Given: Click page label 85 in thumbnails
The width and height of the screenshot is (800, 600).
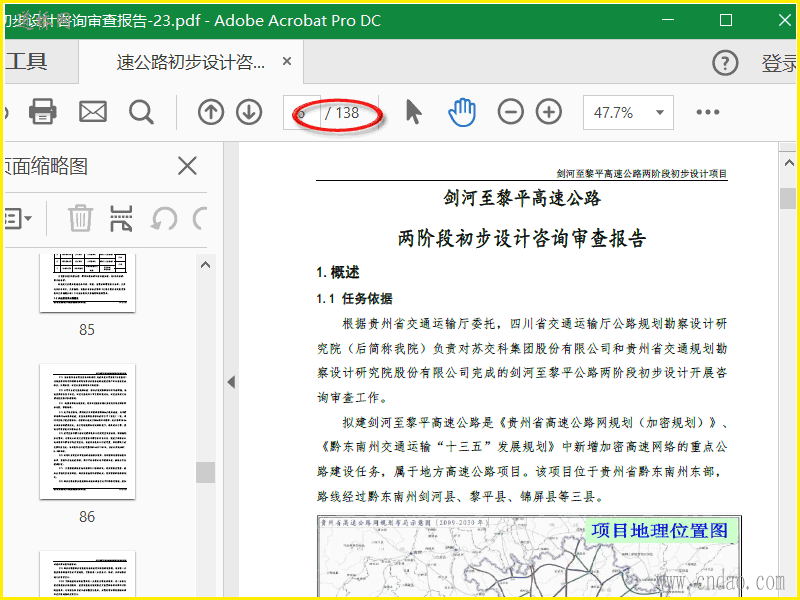Looking at the screenshot, I should click(x=87, y=330).
